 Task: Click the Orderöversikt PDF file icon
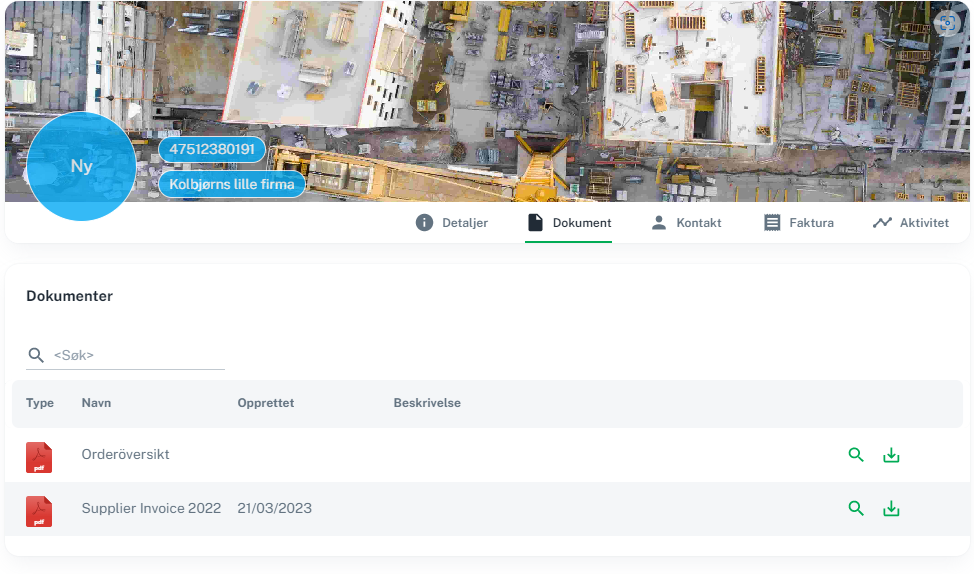pyautogui.click(x=39, y=457)
